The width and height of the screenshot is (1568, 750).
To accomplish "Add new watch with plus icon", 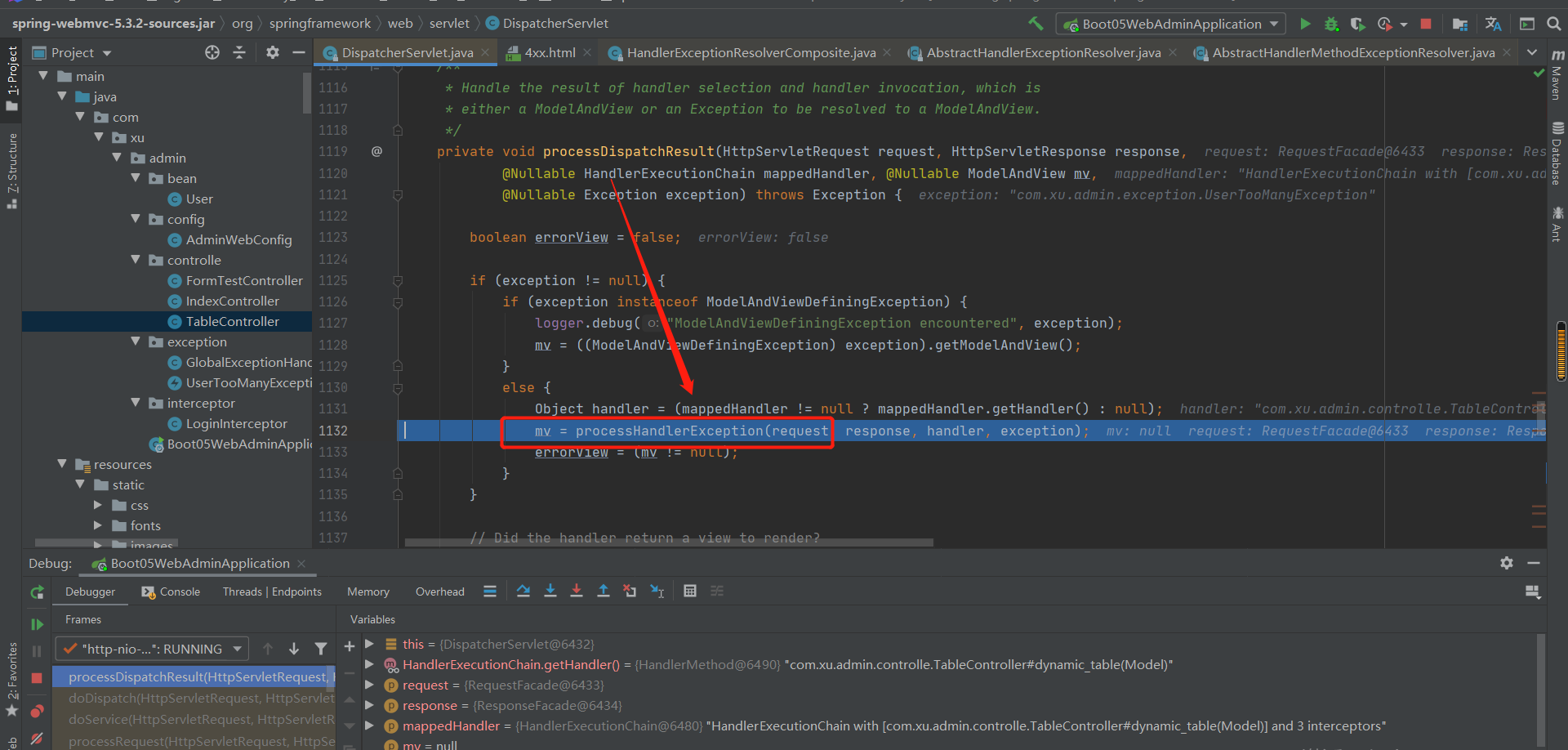I will click(x=350, y=646).
